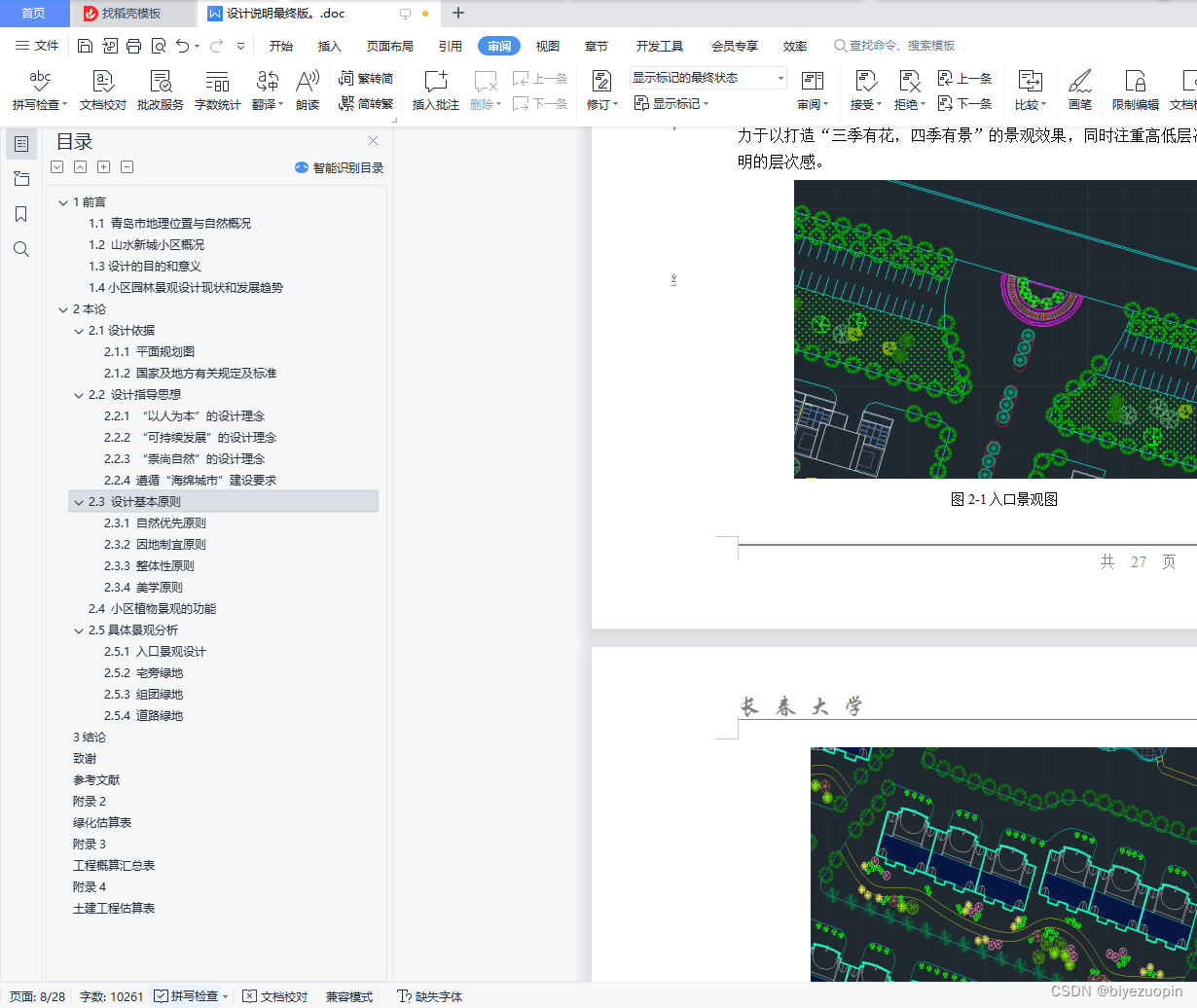Accept the change (接受)
This screenshot has height=1008, width=1197.
[865, 90]
